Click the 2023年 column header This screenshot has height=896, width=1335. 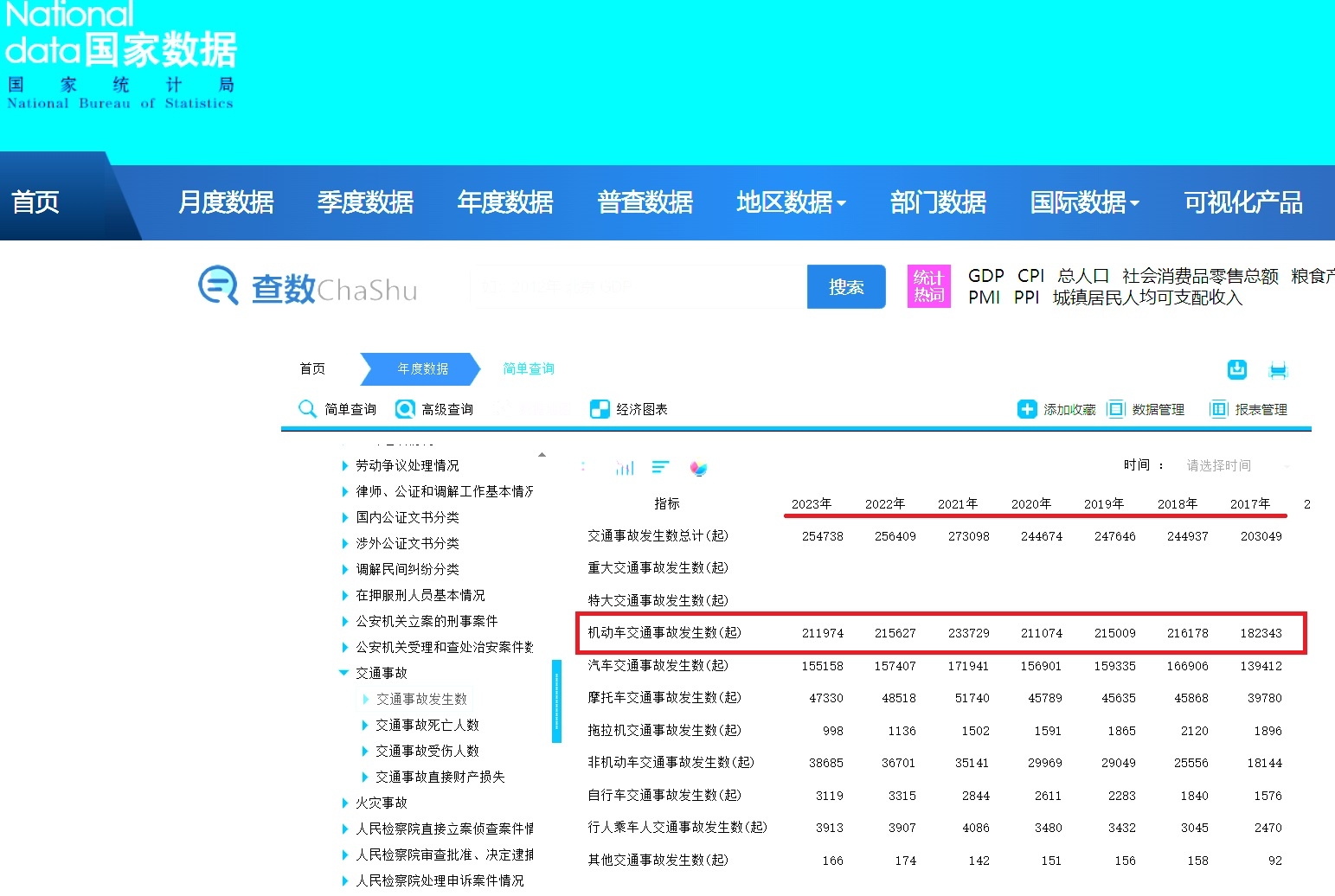[x=812, y=503]
